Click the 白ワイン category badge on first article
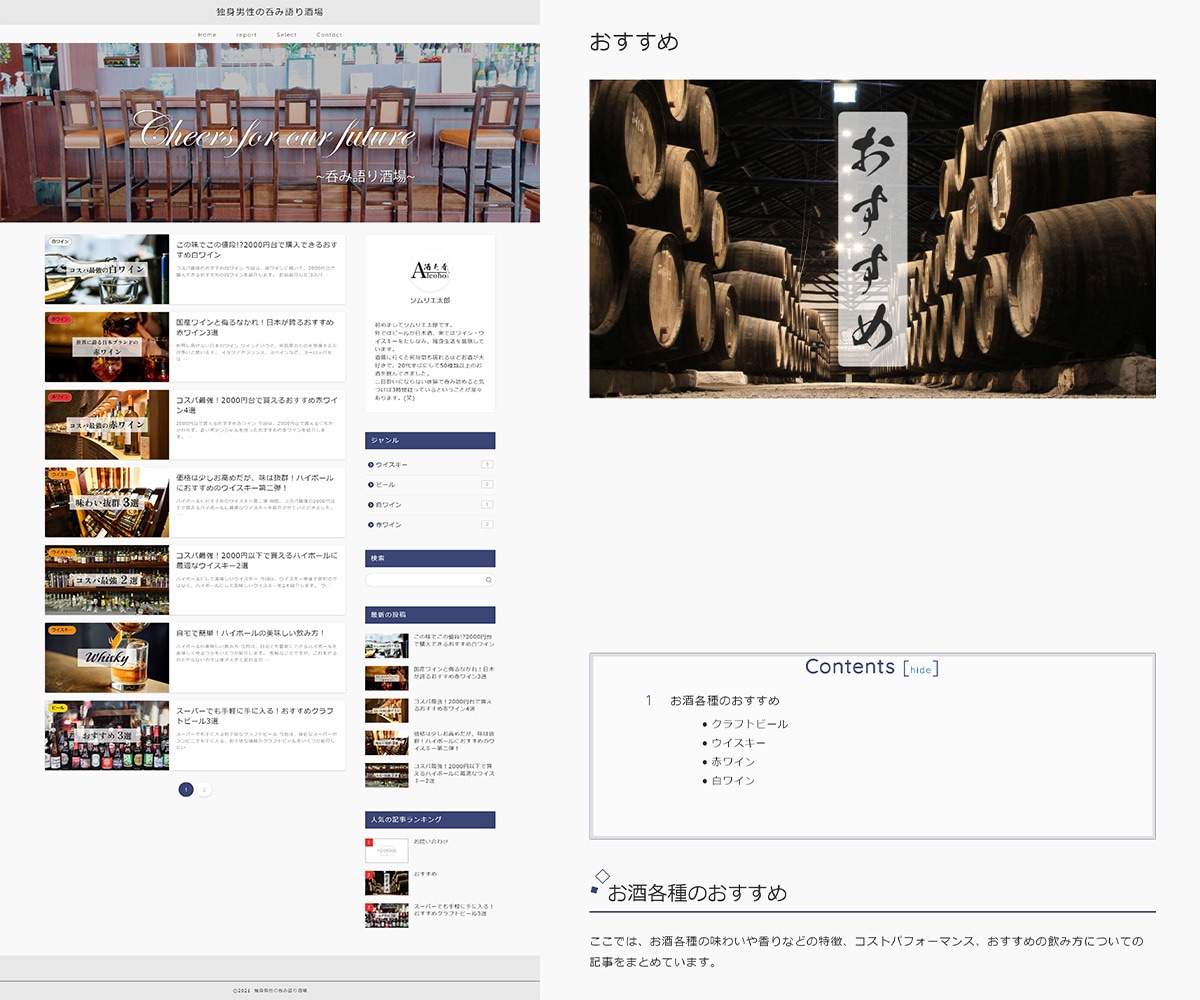Image resolution: width=1200 pixels, height=1000 pixels. [x=59, y=242]
